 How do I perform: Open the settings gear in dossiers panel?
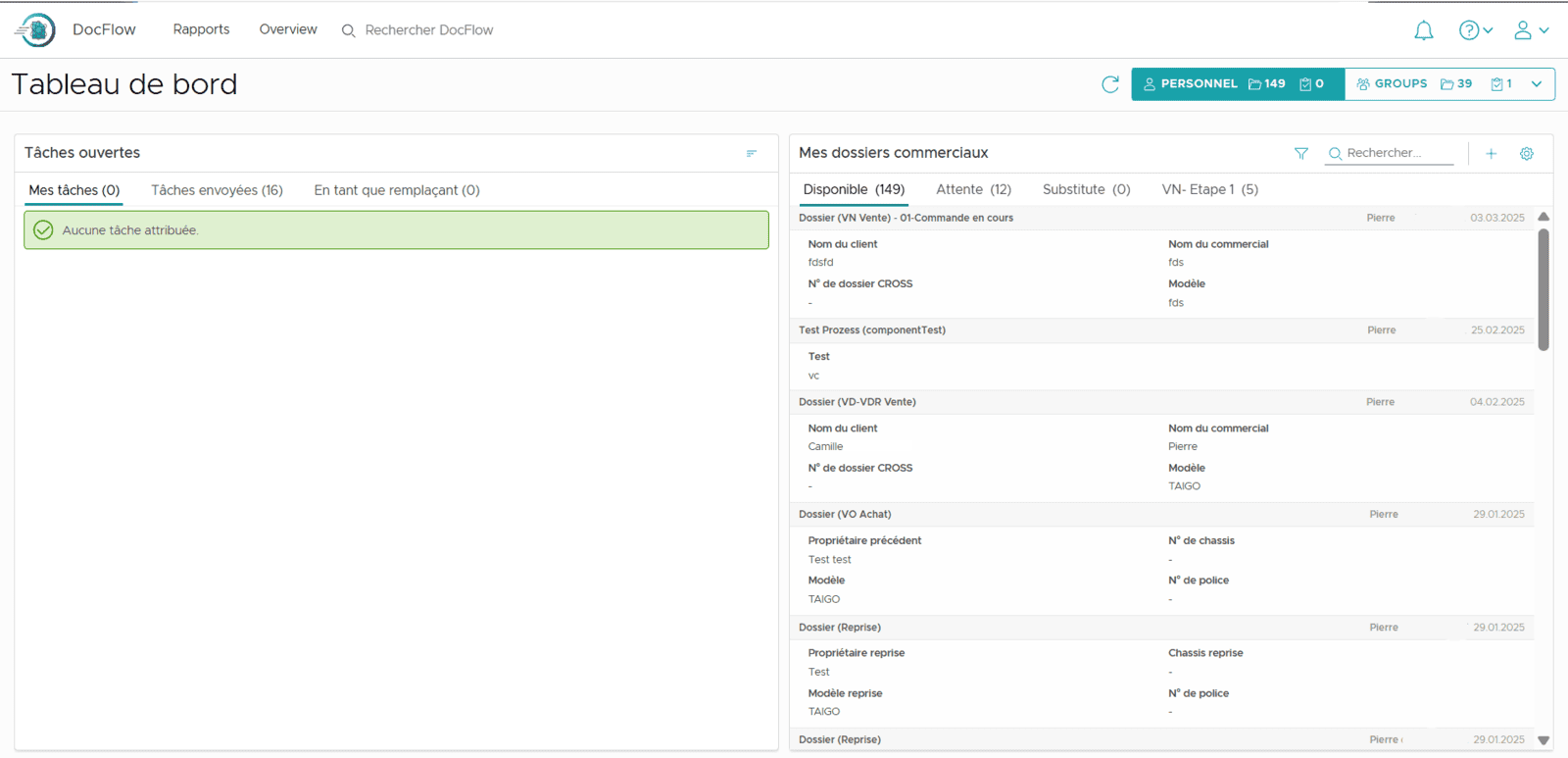(1526, 153)
